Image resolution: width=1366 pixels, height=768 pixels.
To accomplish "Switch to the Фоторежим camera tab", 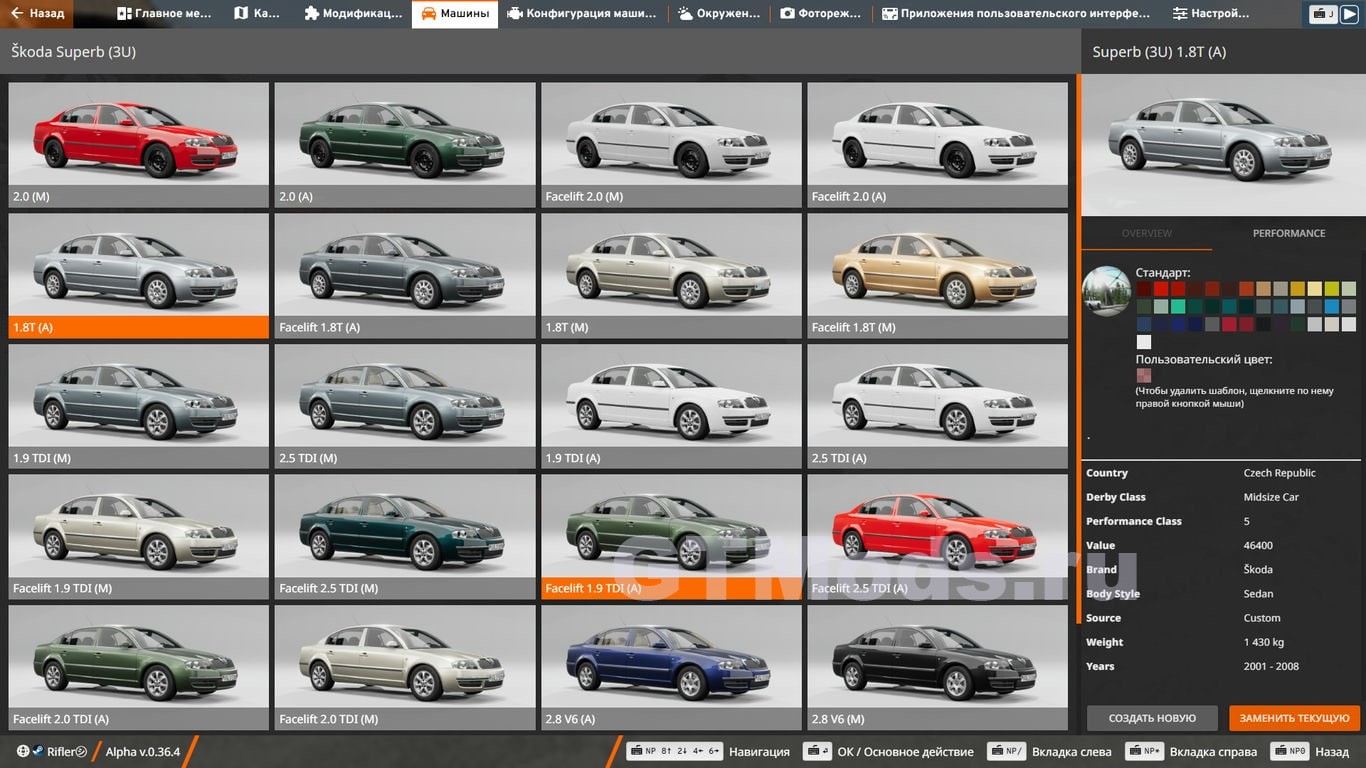I will (822, 14).
